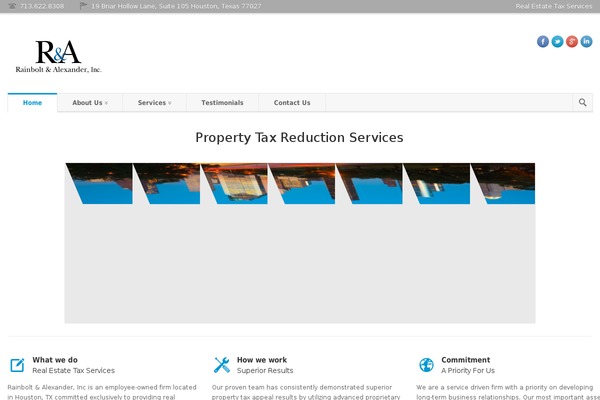The width and height of the screenshot is (600, 400).
Task: Open the Facebook social icon
Action: [543, 41]
